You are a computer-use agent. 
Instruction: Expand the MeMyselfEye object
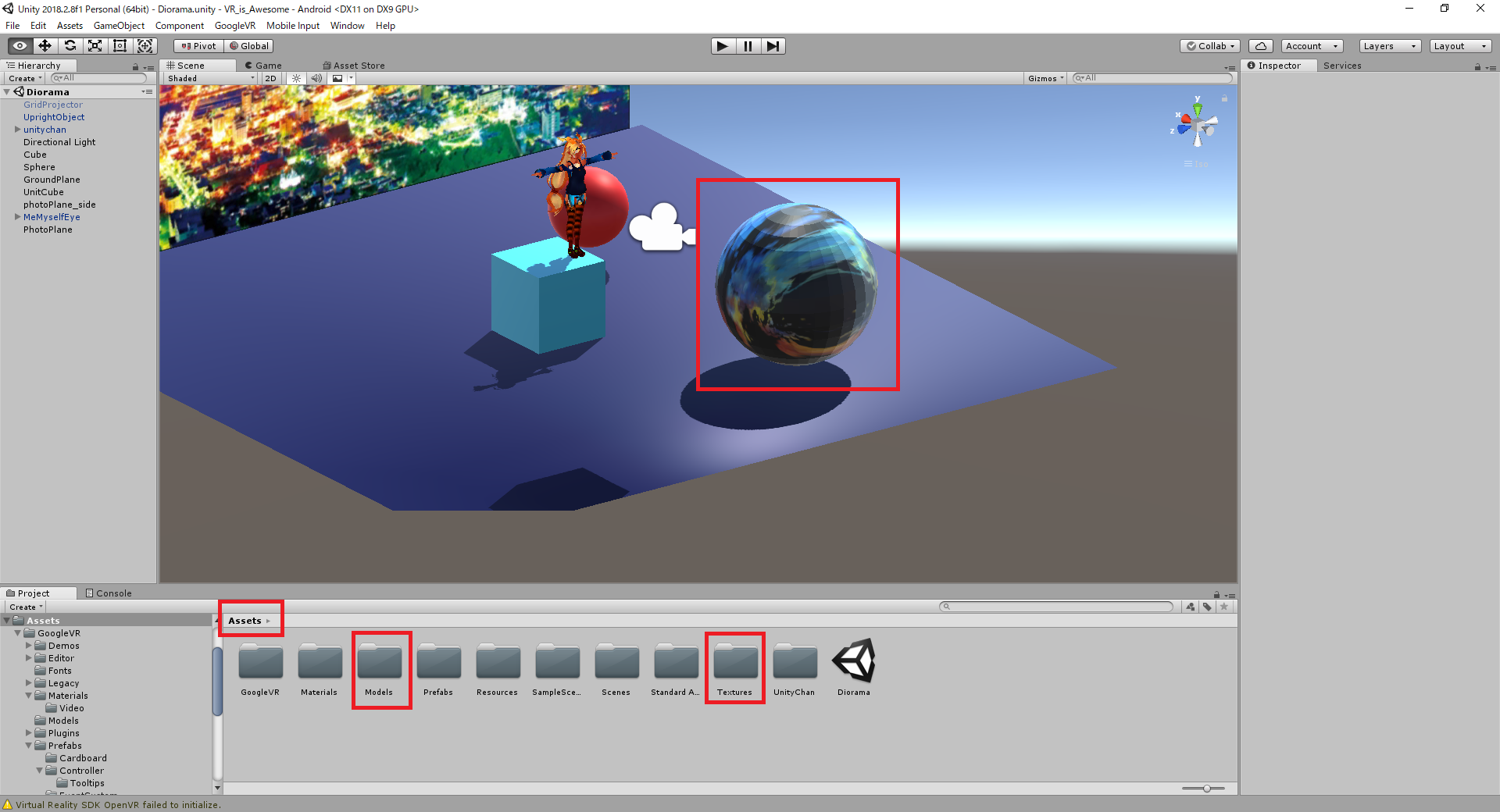[x=17, y=217]
